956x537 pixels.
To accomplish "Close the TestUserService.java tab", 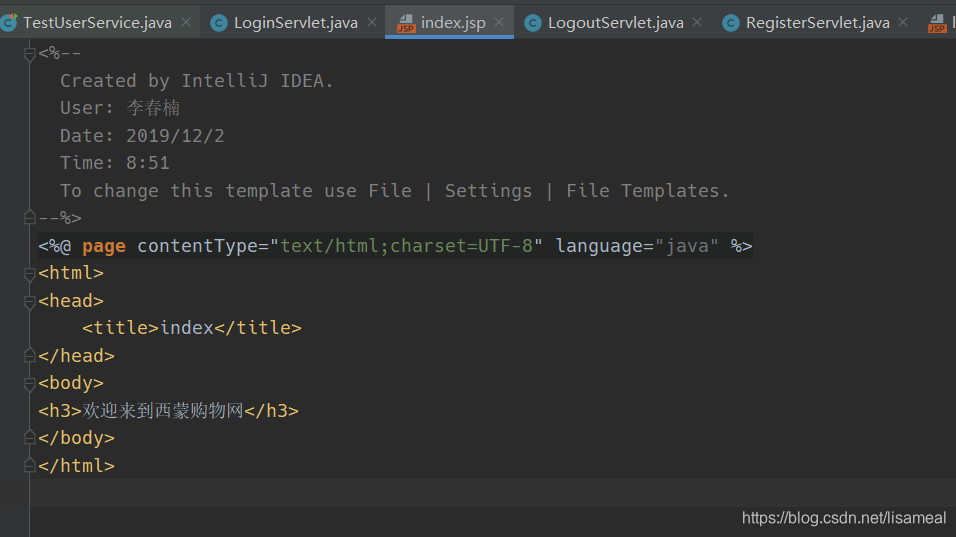I will [186, 23].
